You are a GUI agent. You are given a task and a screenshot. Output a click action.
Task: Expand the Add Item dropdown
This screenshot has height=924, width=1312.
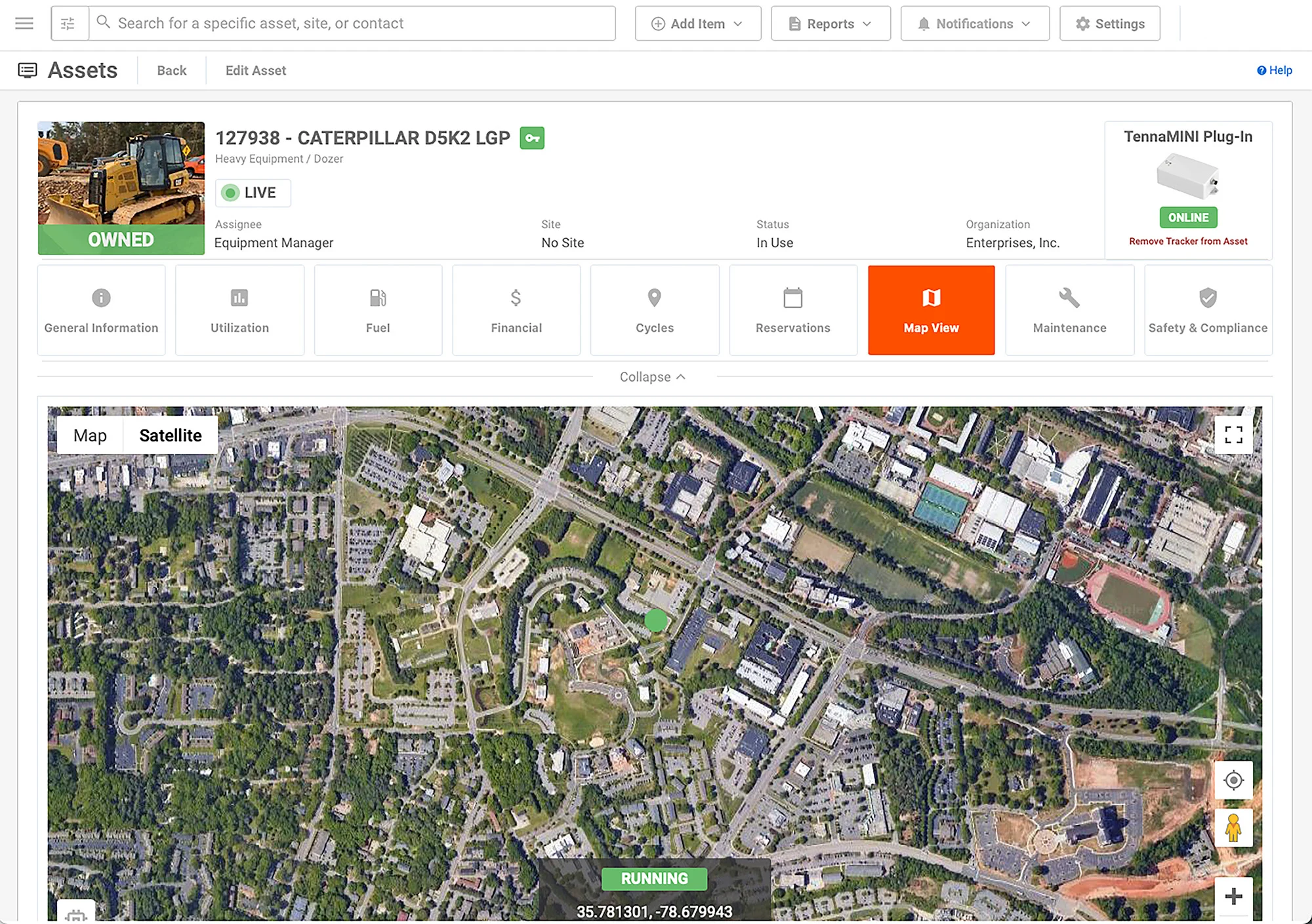coord(697,23)
